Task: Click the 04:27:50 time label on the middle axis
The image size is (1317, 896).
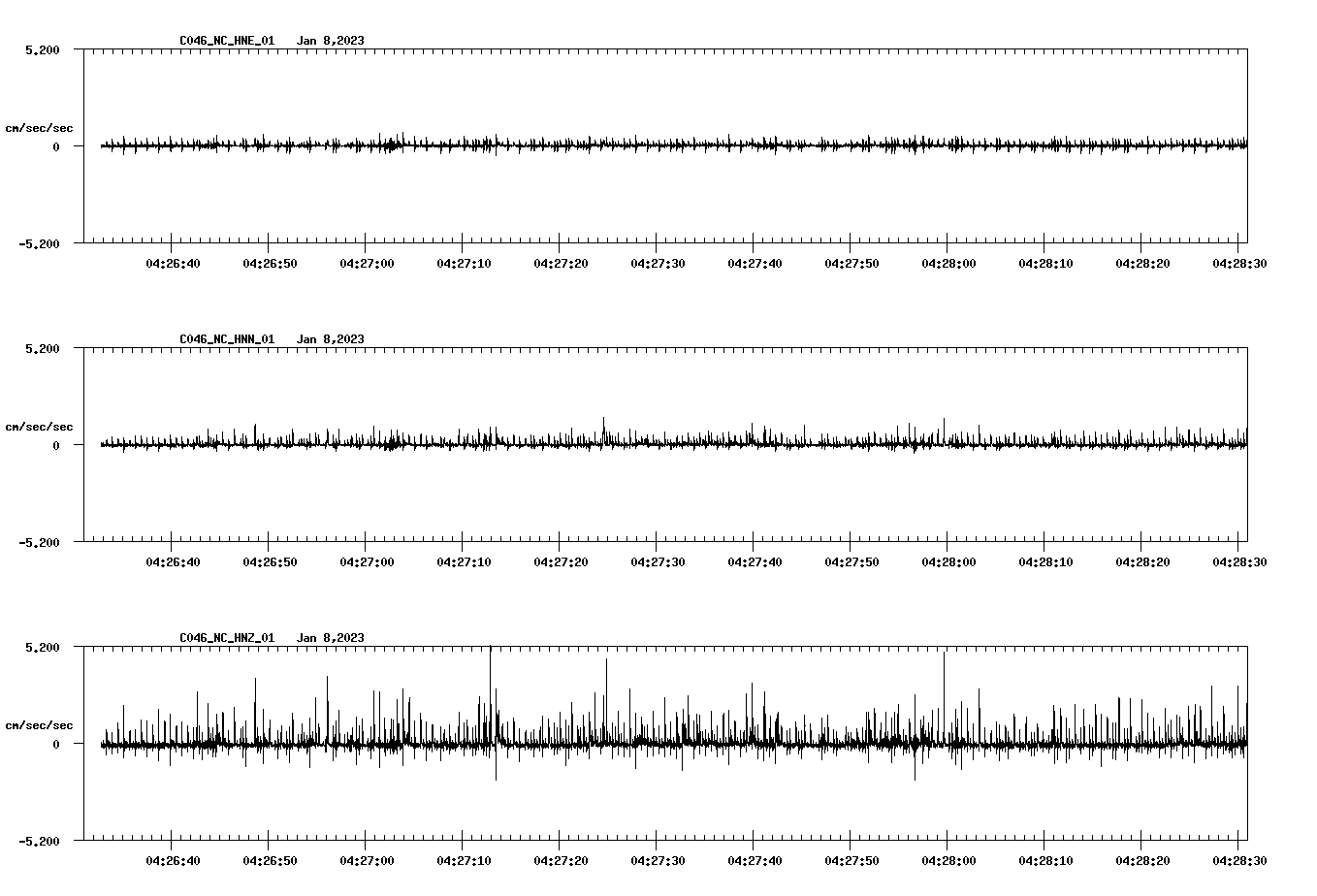Action: (x=853, y=559)
